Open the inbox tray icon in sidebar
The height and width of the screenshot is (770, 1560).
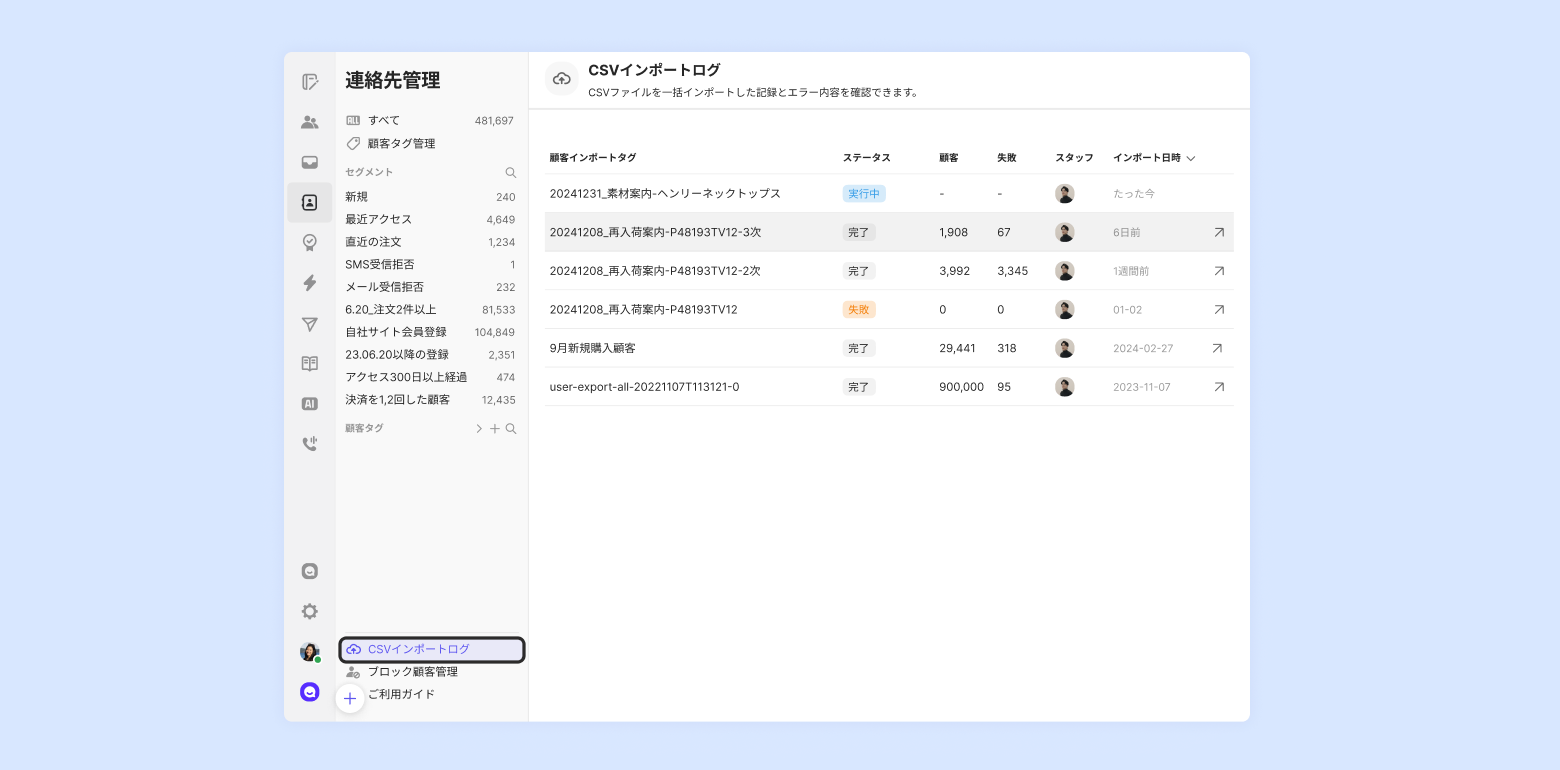[310, 162]
